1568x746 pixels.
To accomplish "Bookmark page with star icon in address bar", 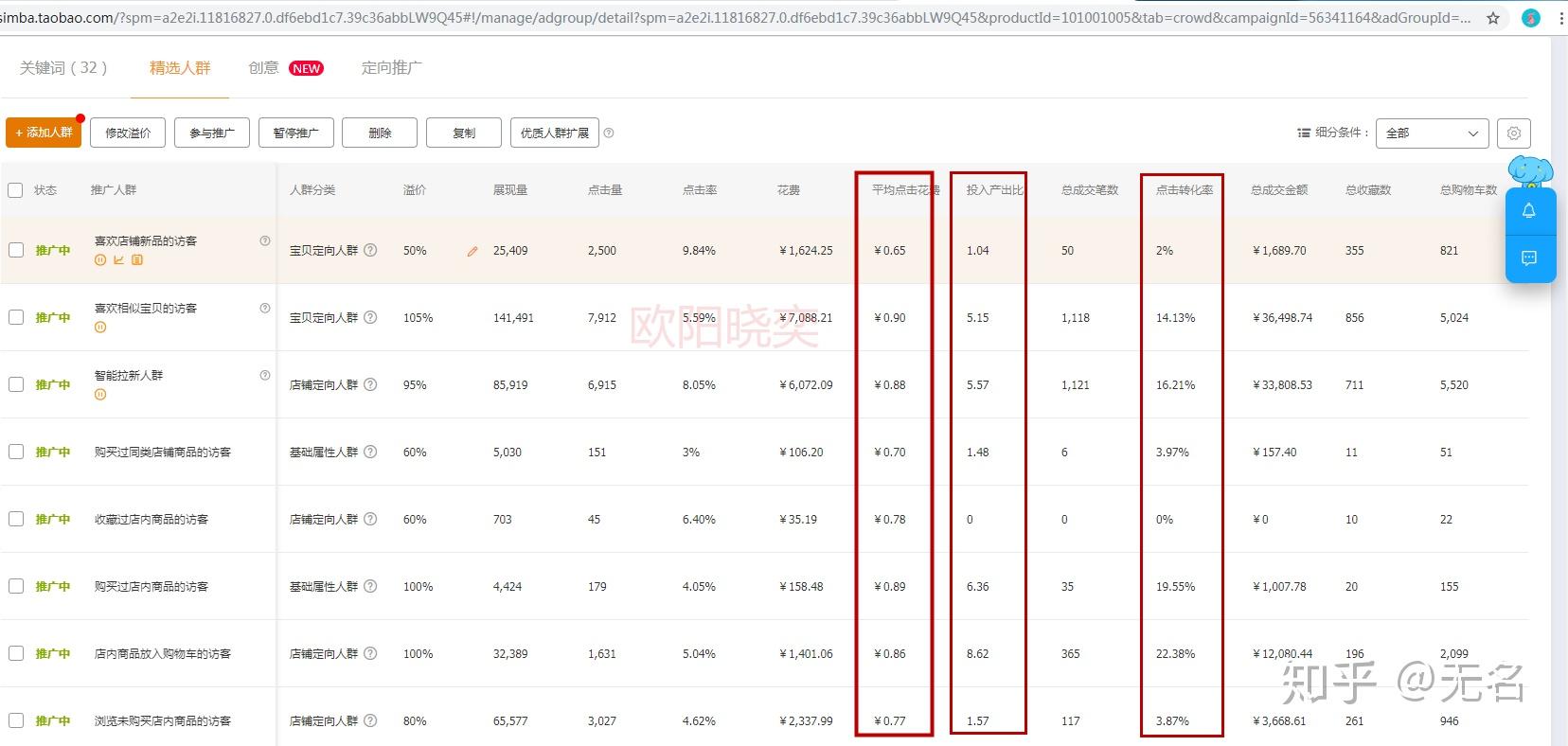I will [x=1493, y=18].
